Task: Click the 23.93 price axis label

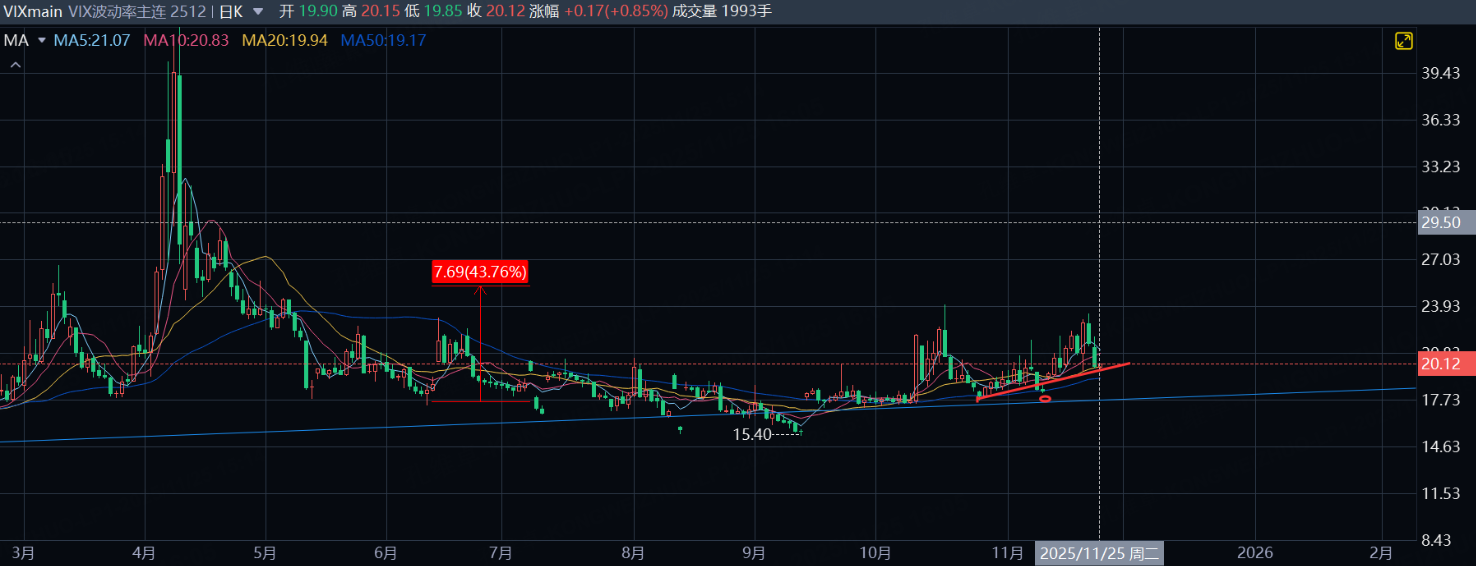Action: point(1441,306)
